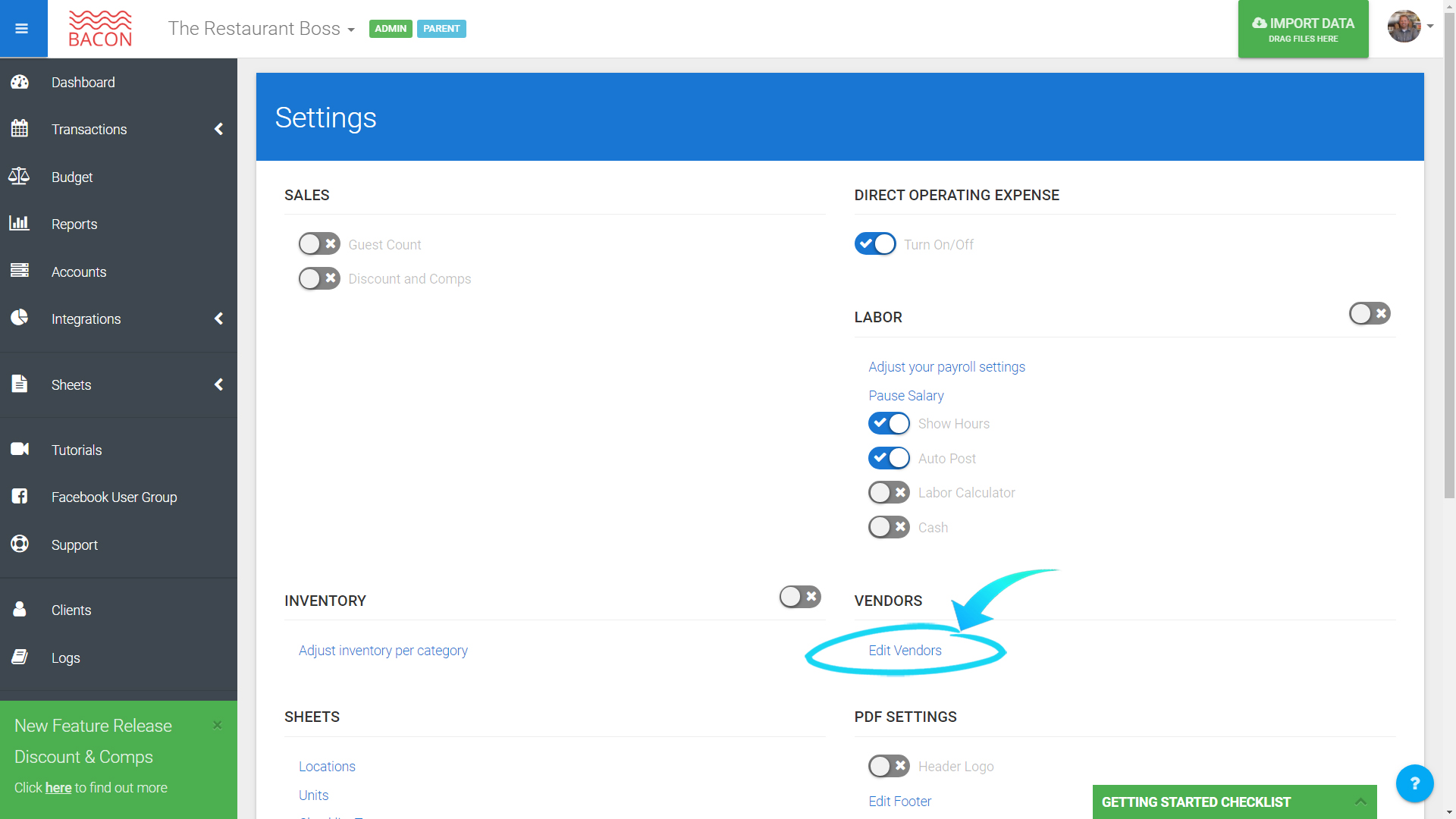Click the hamburger menu icon
This screenshot has width=1456, height=819.
22,29
